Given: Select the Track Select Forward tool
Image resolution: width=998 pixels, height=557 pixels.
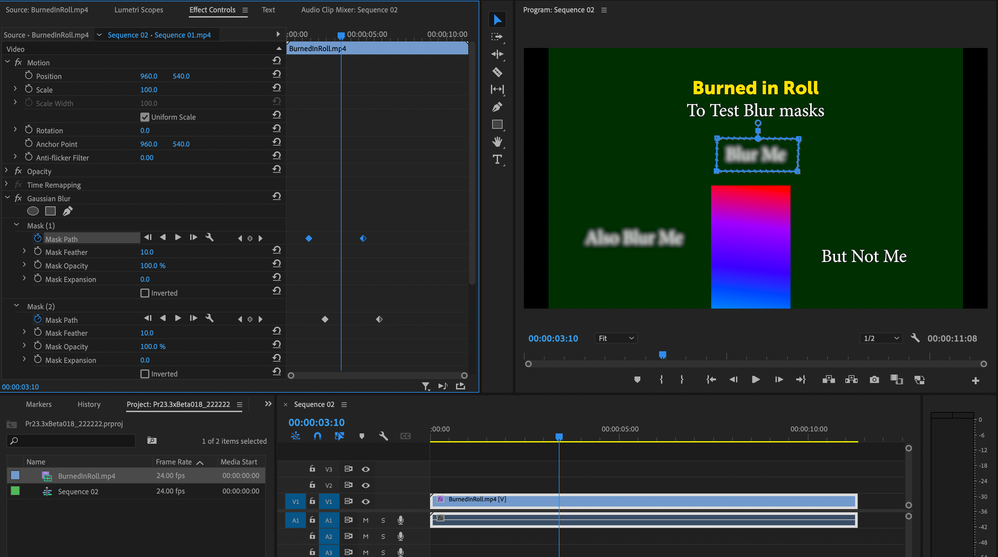Looking at the screenshot, I should (x=497, y=37).
